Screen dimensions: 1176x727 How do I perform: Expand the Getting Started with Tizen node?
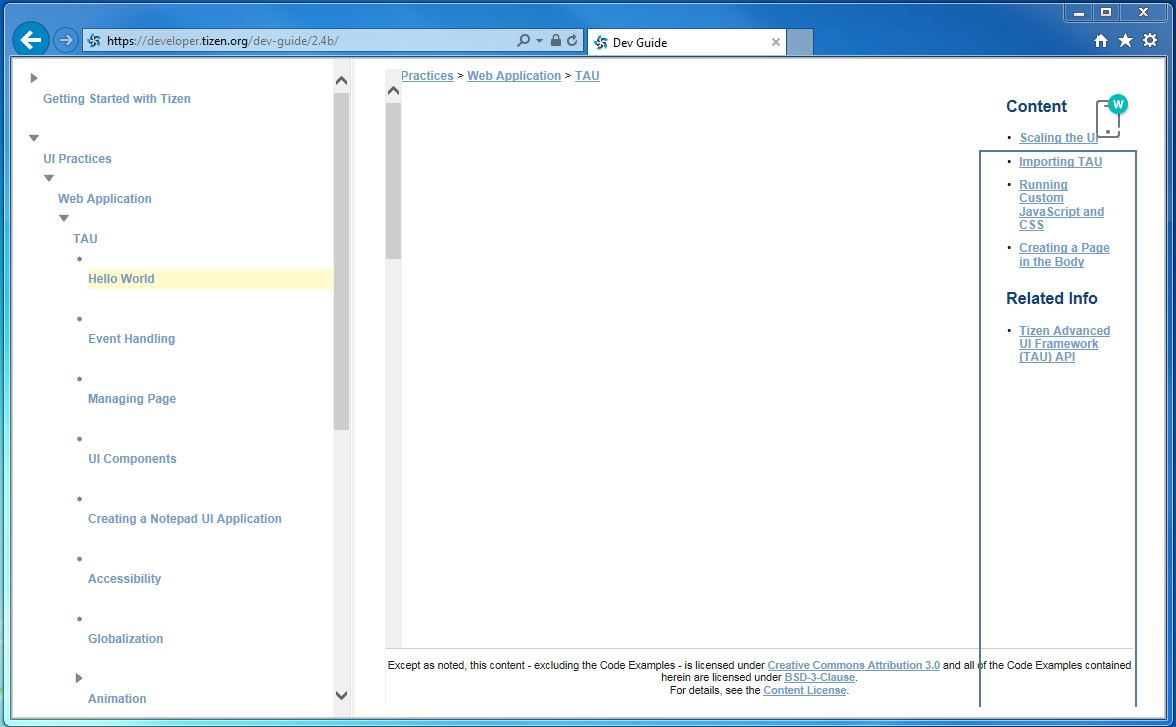(34, 78)
